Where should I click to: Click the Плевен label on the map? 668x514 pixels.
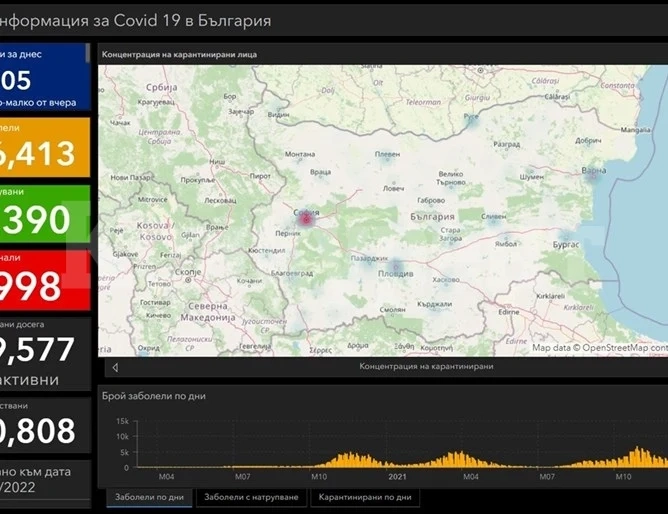(x=387, y=154)
